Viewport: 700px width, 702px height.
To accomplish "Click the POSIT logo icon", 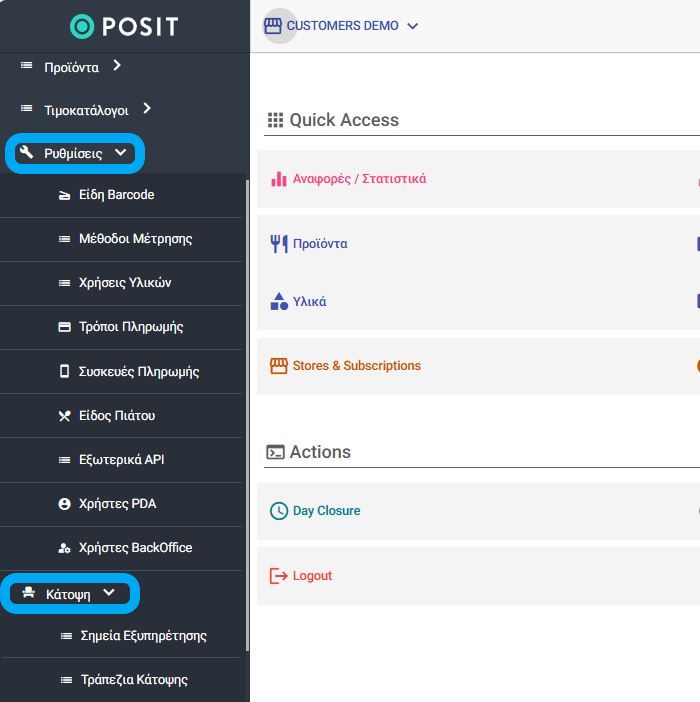I will point(82,26).
